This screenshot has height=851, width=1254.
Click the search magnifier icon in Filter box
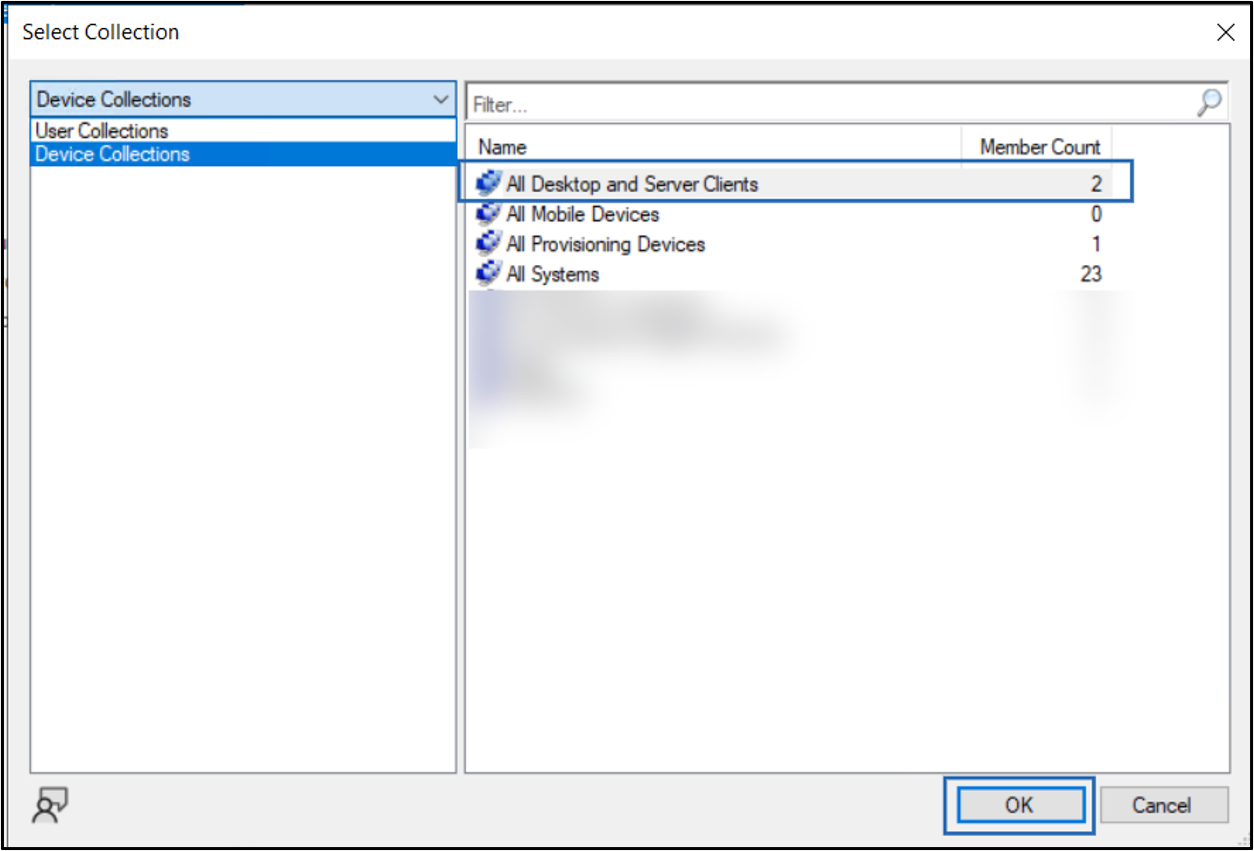coord(1209,102)
